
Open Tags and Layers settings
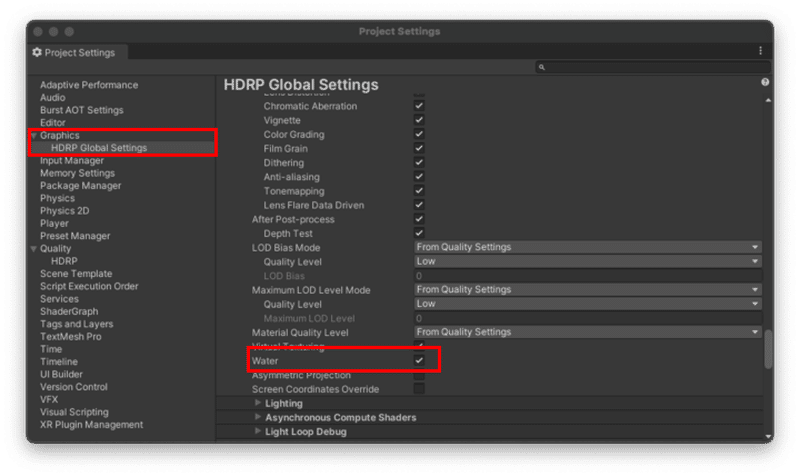(x=77, y=324)
